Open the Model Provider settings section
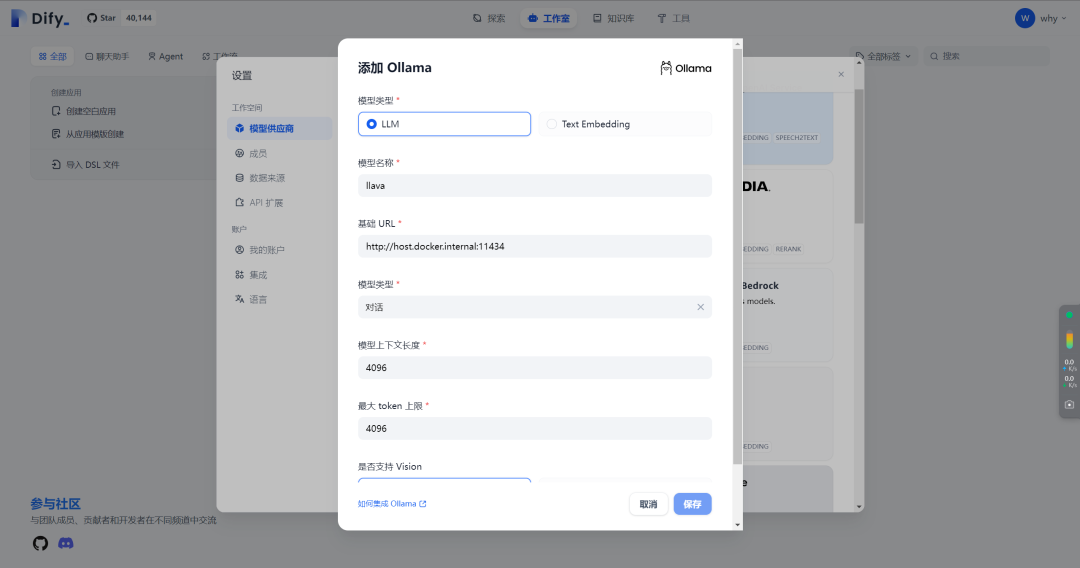1080x568 pixels. coord(280,128)
